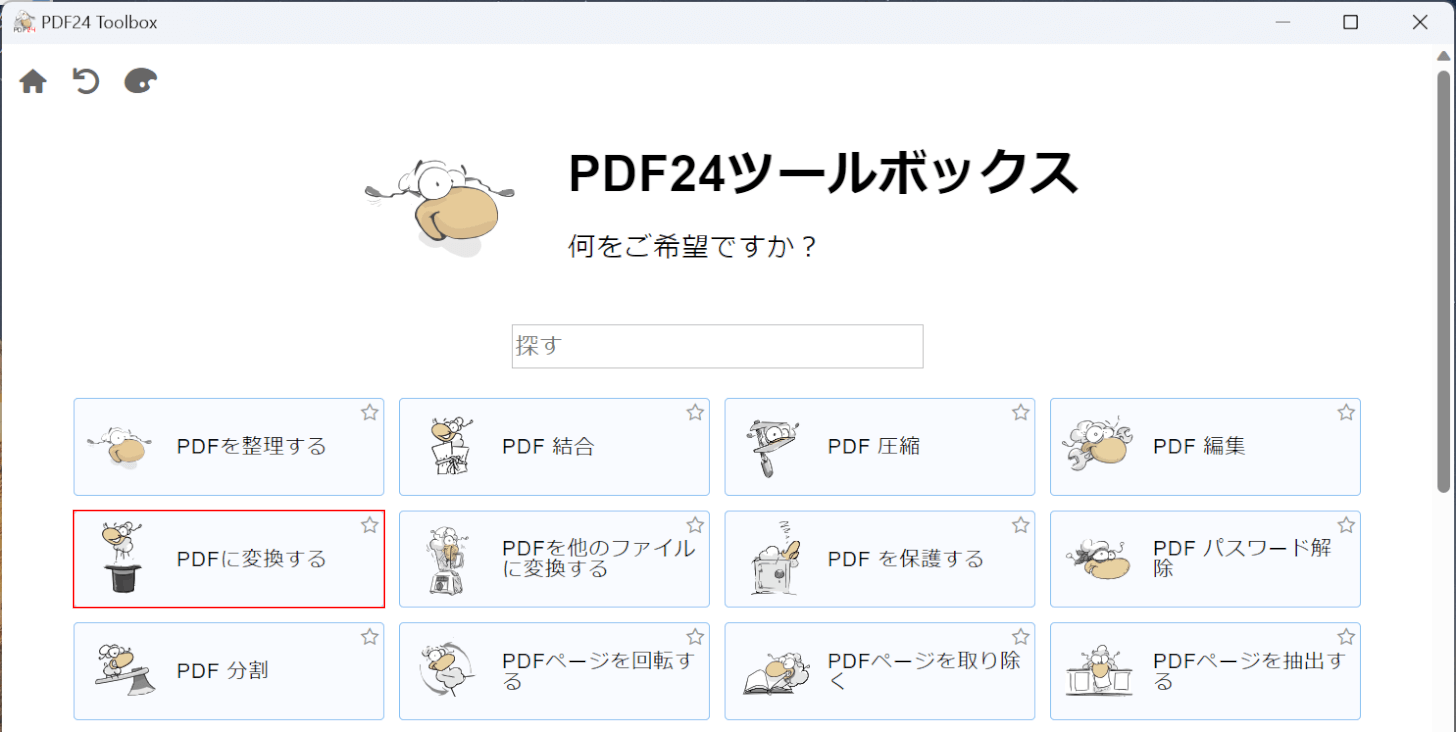Click the PDF 圧縮 press icon
The height and width of the screenshot is (732, 1456).
771,447
